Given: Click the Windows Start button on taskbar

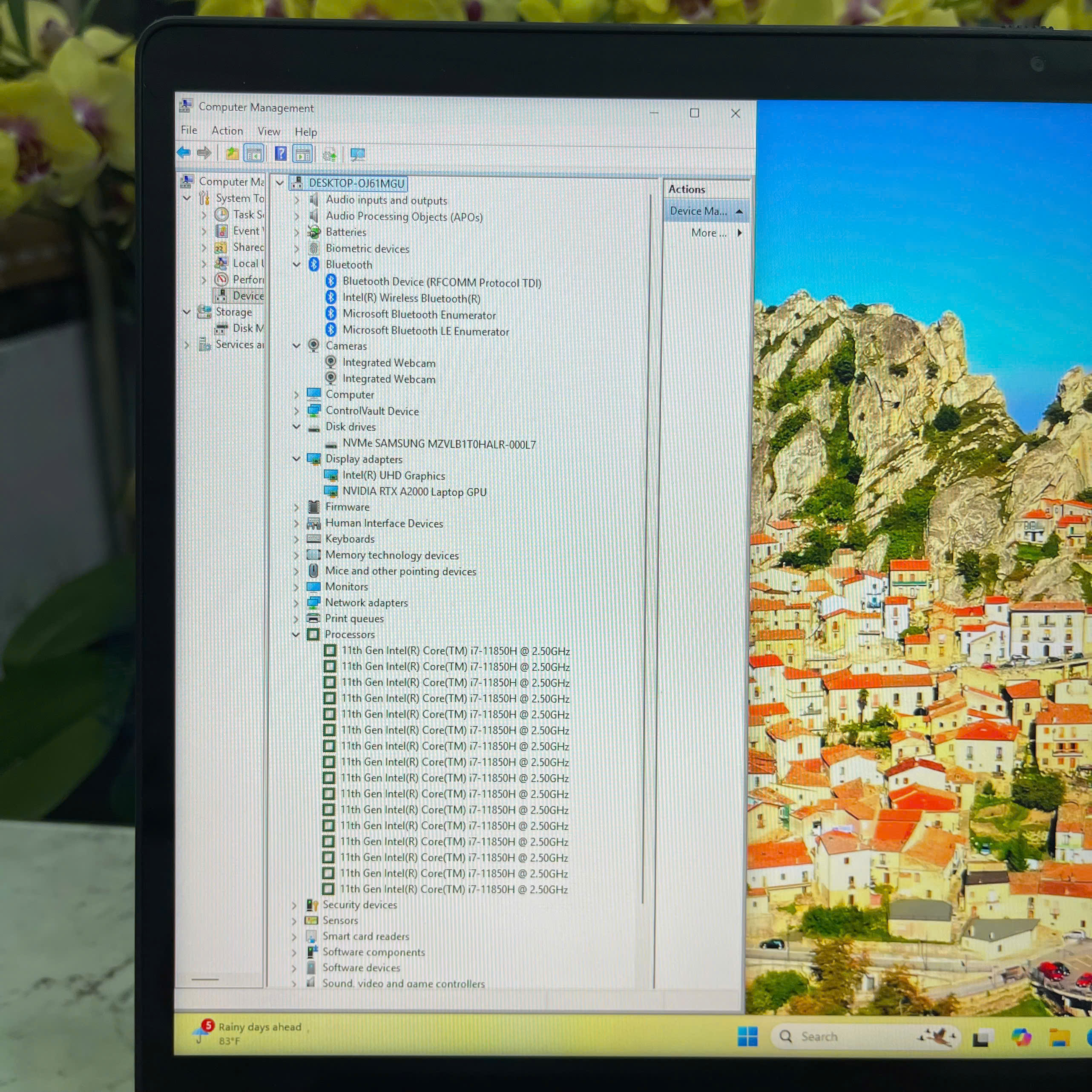Looking at the screenshot, I should [747, 1037].
